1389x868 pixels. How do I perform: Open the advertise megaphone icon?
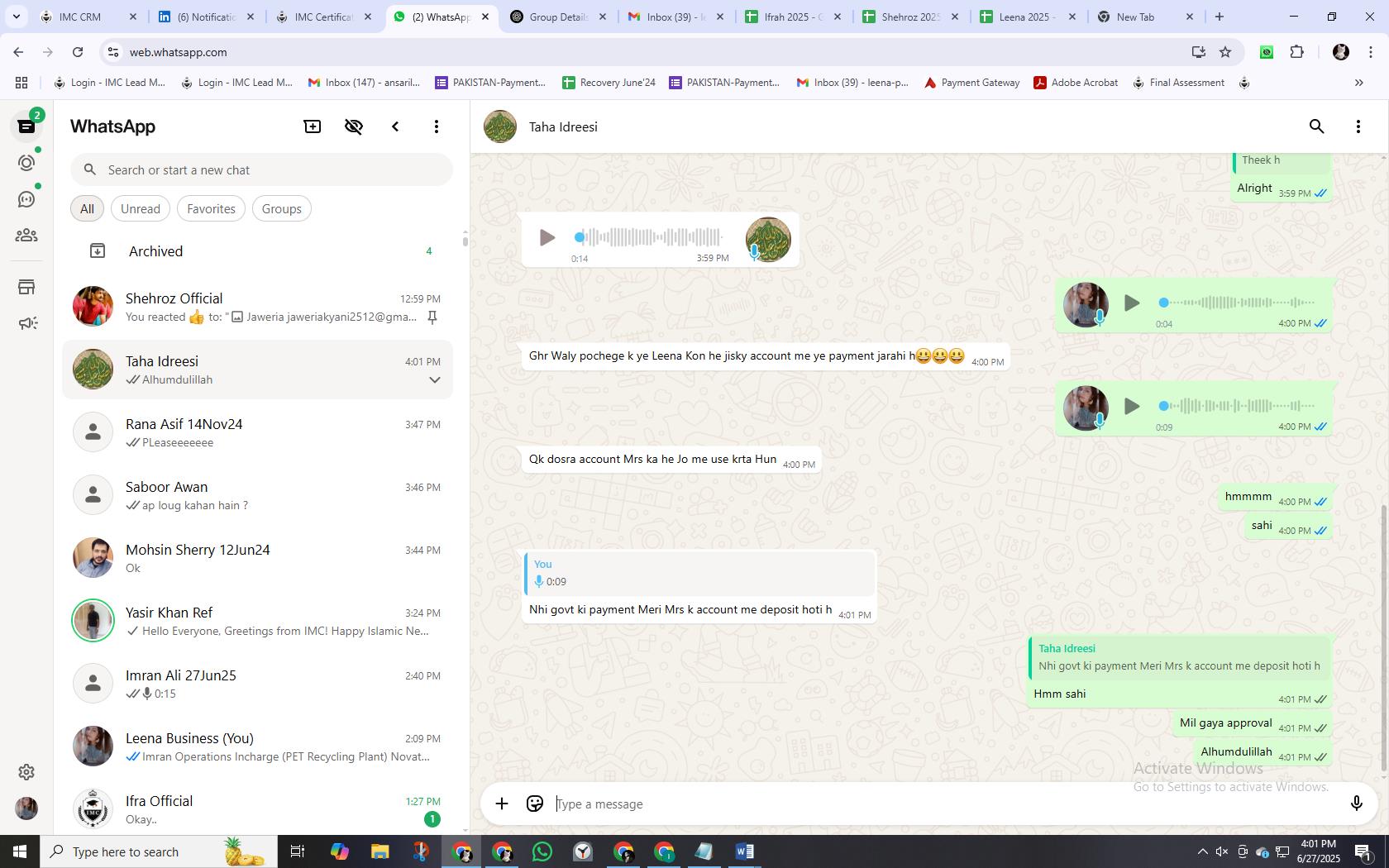26,323
